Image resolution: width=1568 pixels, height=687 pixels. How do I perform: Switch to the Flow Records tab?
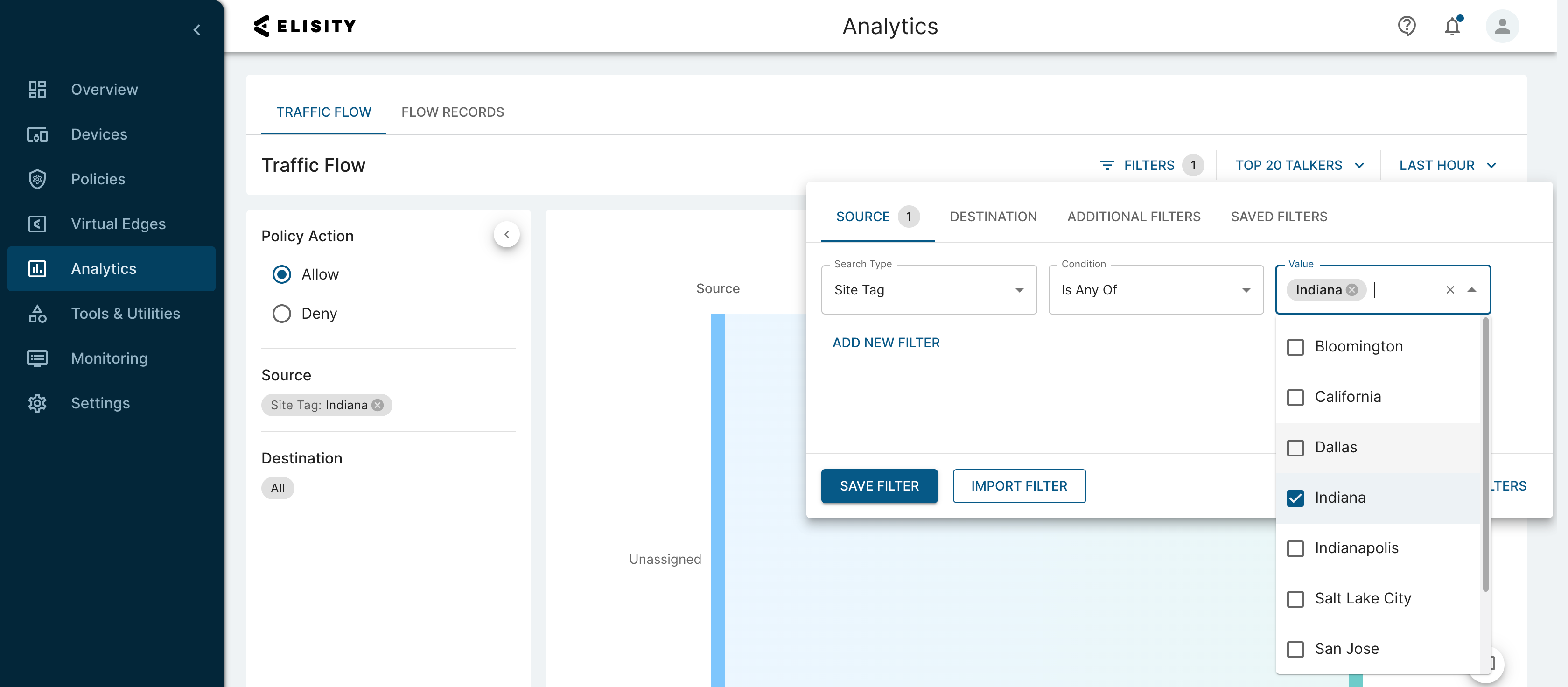point(452,112)
